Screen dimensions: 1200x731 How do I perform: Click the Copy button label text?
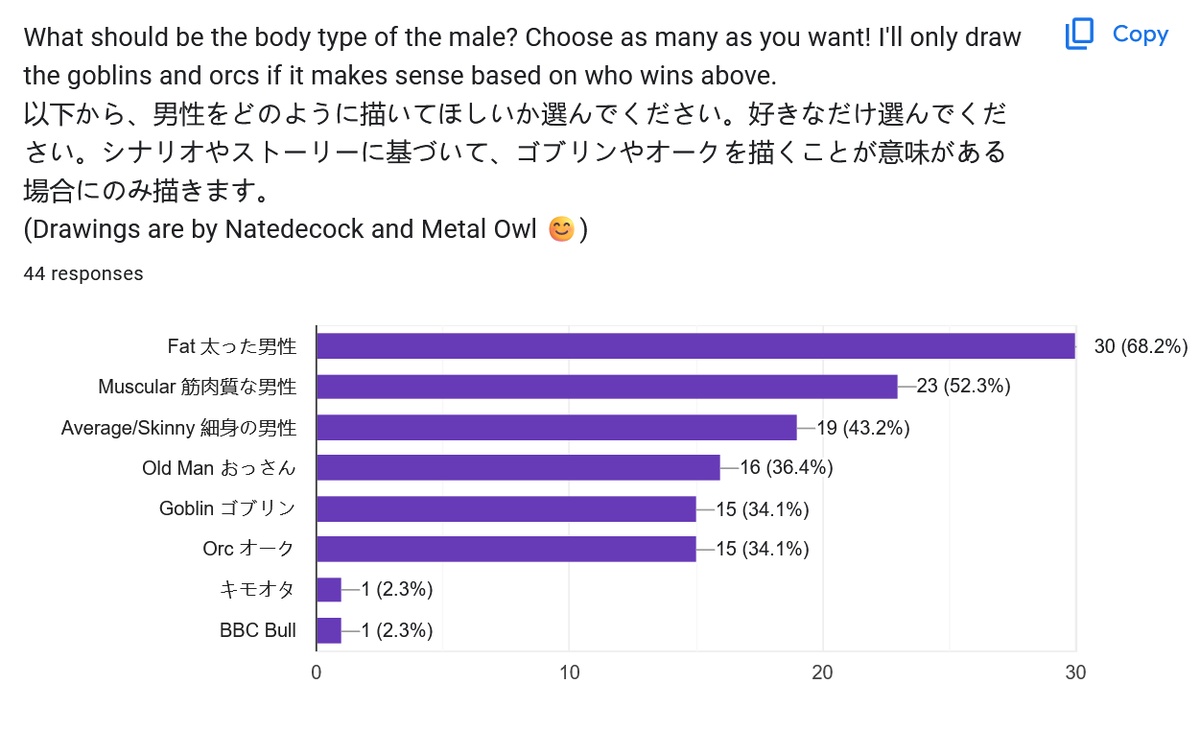point(1140,34)
